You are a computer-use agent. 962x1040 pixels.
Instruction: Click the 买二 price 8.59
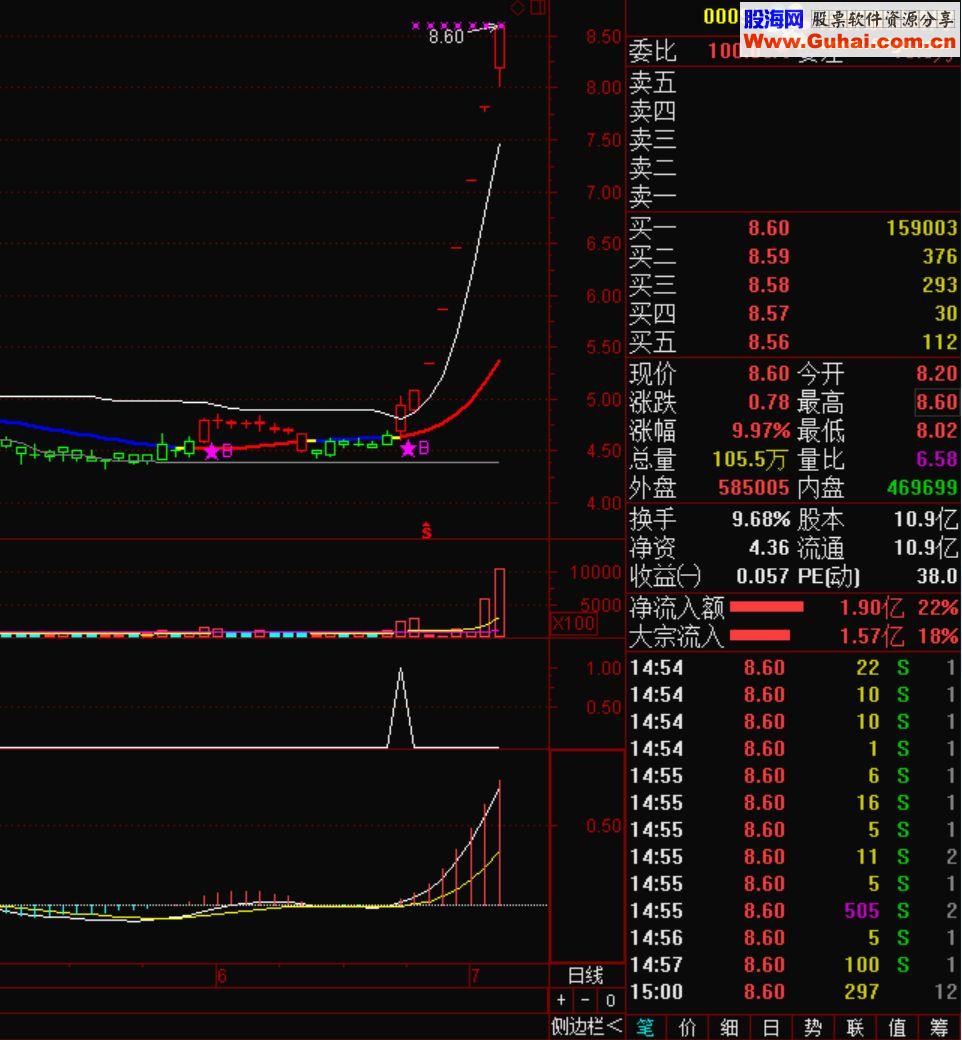[769, 257]
